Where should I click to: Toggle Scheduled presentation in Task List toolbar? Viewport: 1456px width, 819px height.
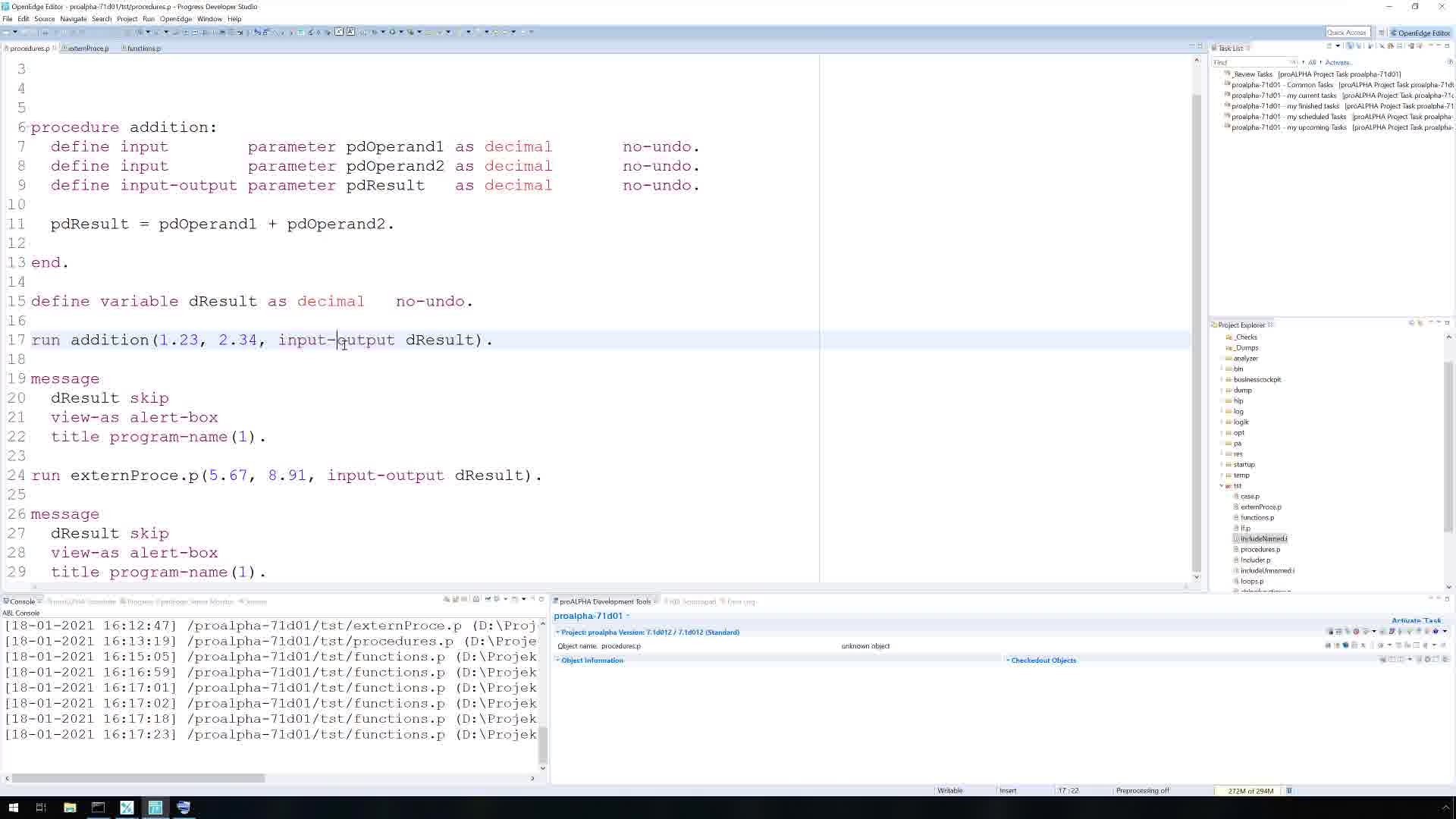pyautogui.click(x=1359, y=46)
